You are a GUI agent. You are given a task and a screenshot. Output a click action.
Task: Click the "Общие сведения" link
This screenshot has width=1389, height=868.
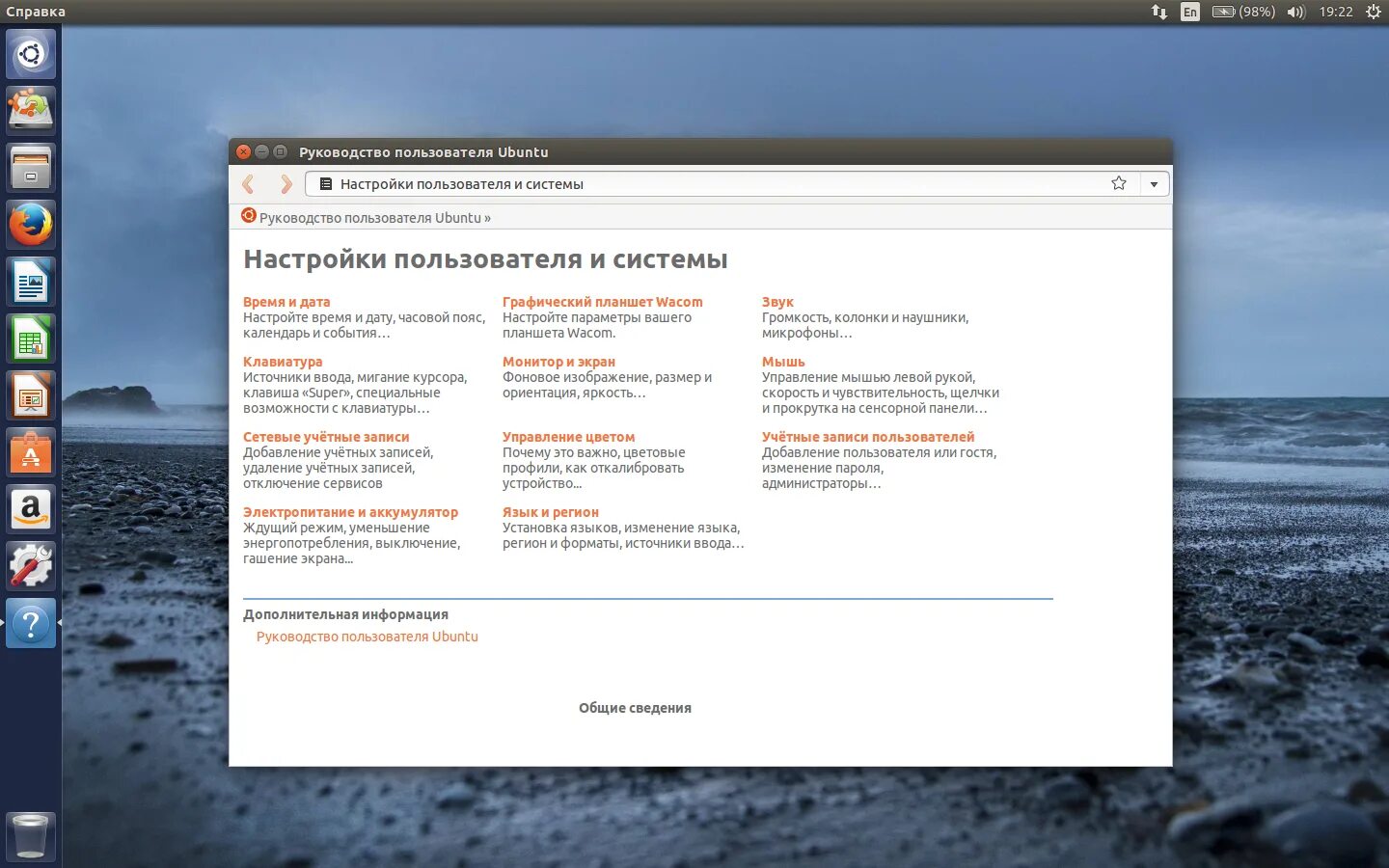635,707
